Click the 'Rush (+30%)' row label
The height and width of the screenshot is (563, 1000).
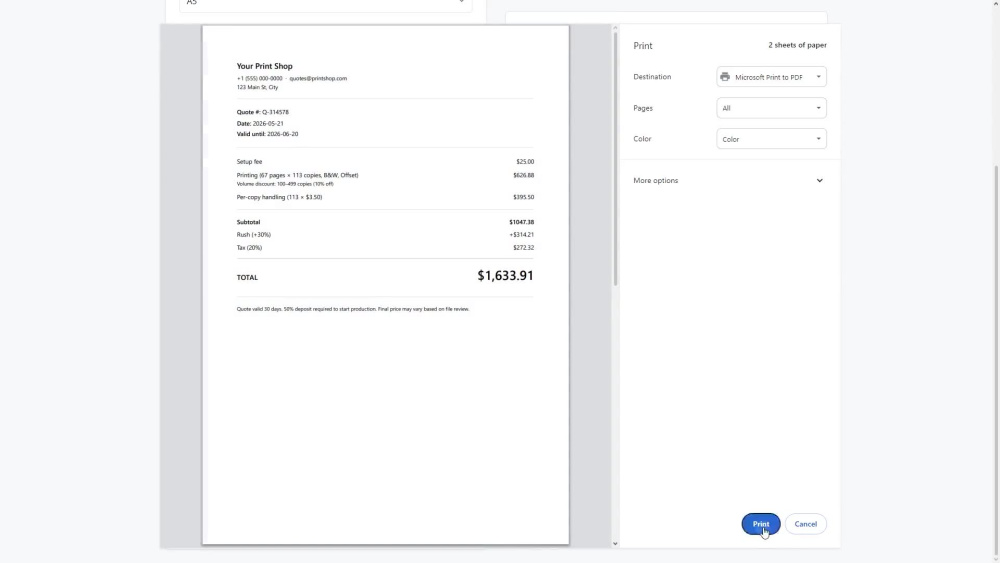[253, 235]
